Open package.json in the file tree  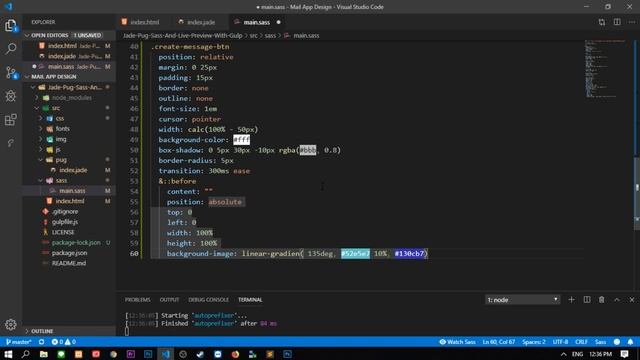pos(69,253)
